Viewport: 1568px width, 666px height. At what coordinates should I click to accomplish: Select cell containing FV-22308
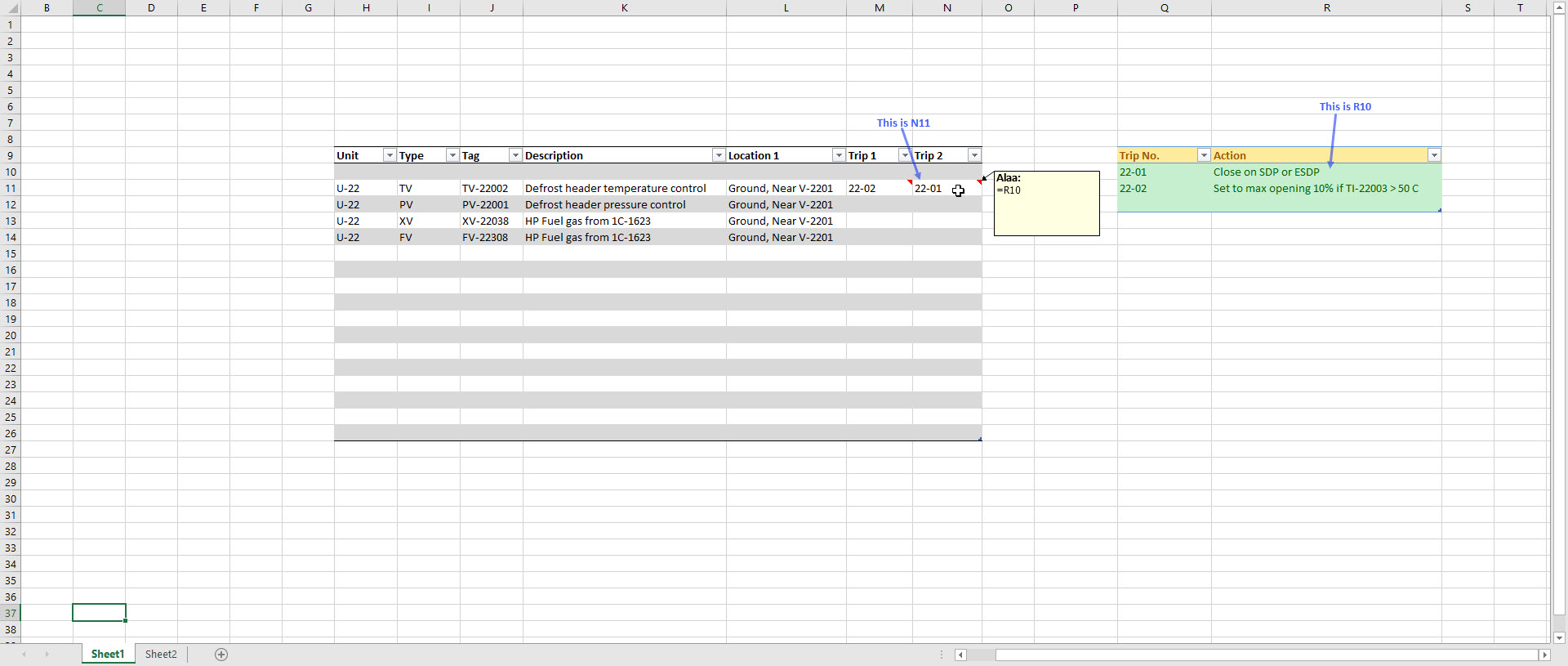point(492,237)
